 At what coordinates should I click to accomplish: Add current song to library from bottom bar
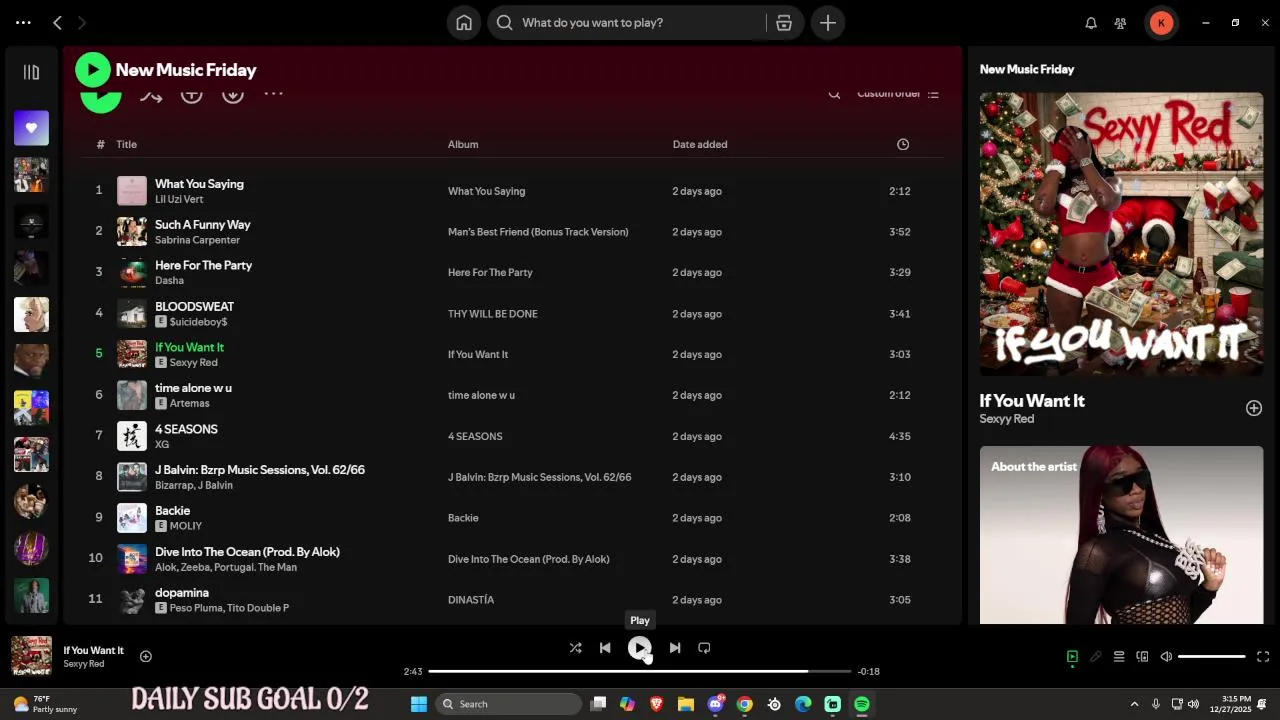146,656
